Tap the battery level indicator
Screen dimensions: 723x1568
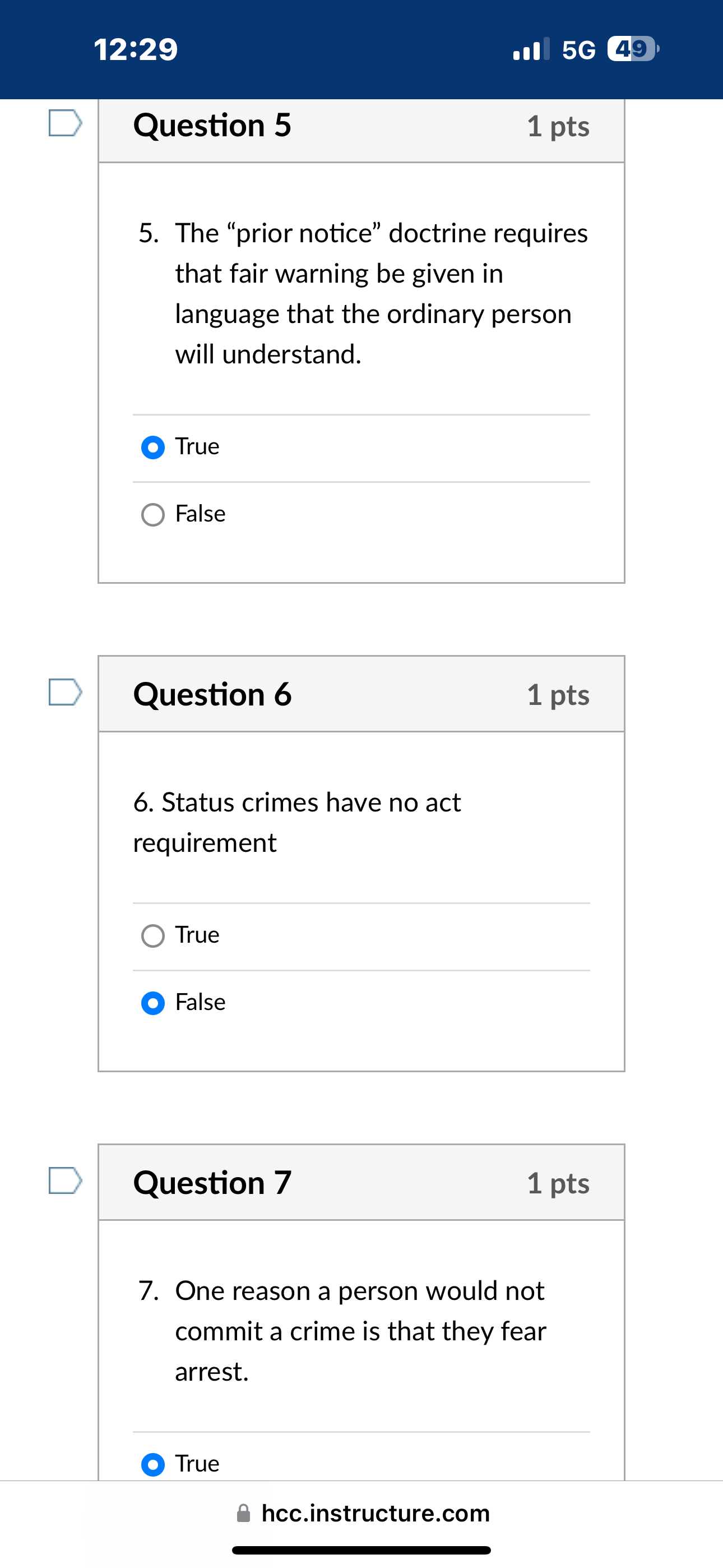coord(632,49)
